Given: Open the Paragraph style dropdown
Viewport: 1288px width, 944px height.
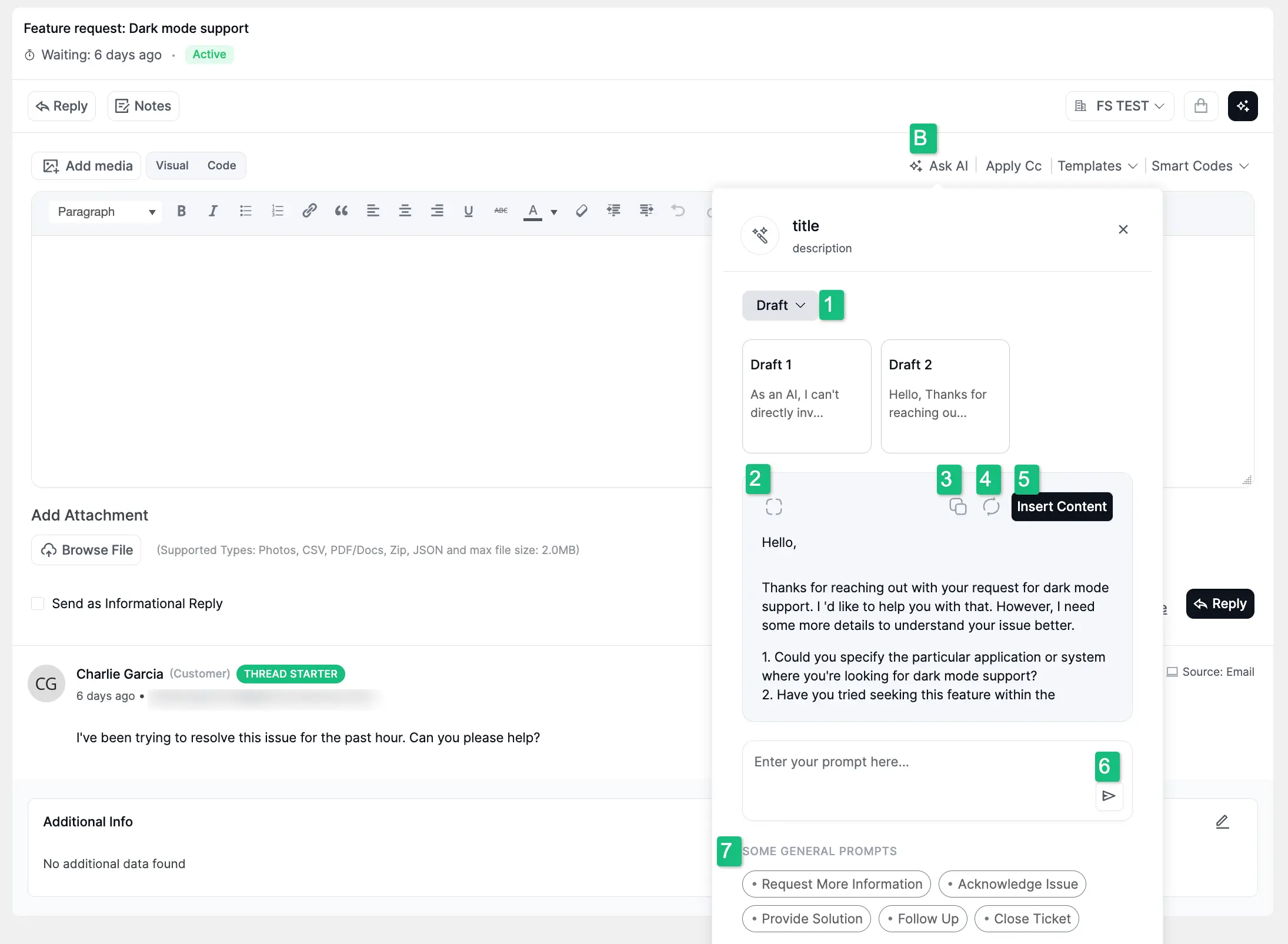Looking at the screenshot, I should tap(106, 212).
